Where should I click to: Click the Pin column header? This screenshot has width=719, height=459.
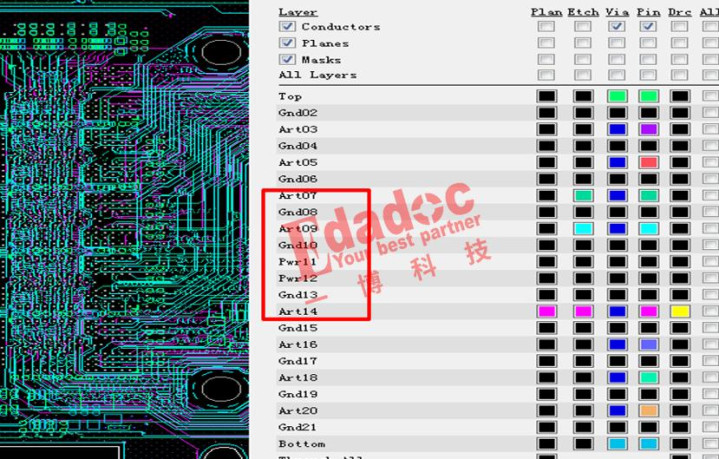click(x=648, y=12)
